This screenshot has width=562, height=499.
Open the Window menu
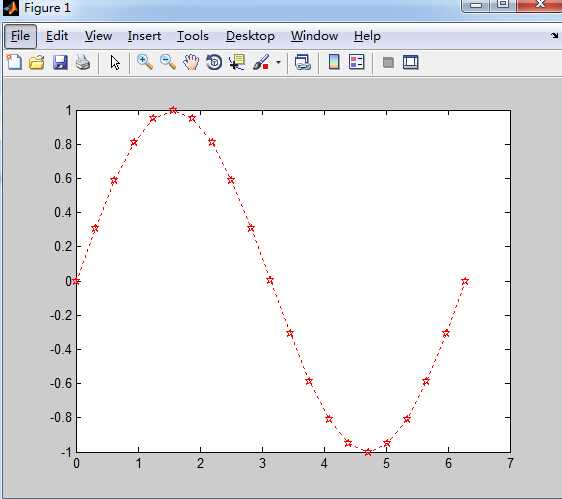click(314, 36)
